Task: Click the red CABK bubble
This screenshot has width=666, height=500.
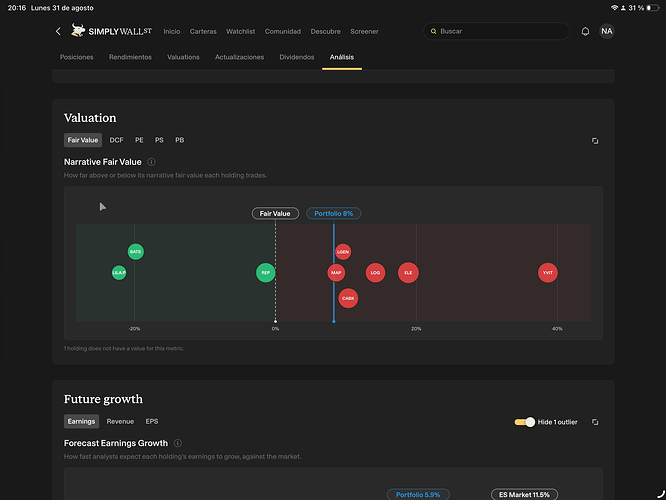Action: tap(348, 298)
